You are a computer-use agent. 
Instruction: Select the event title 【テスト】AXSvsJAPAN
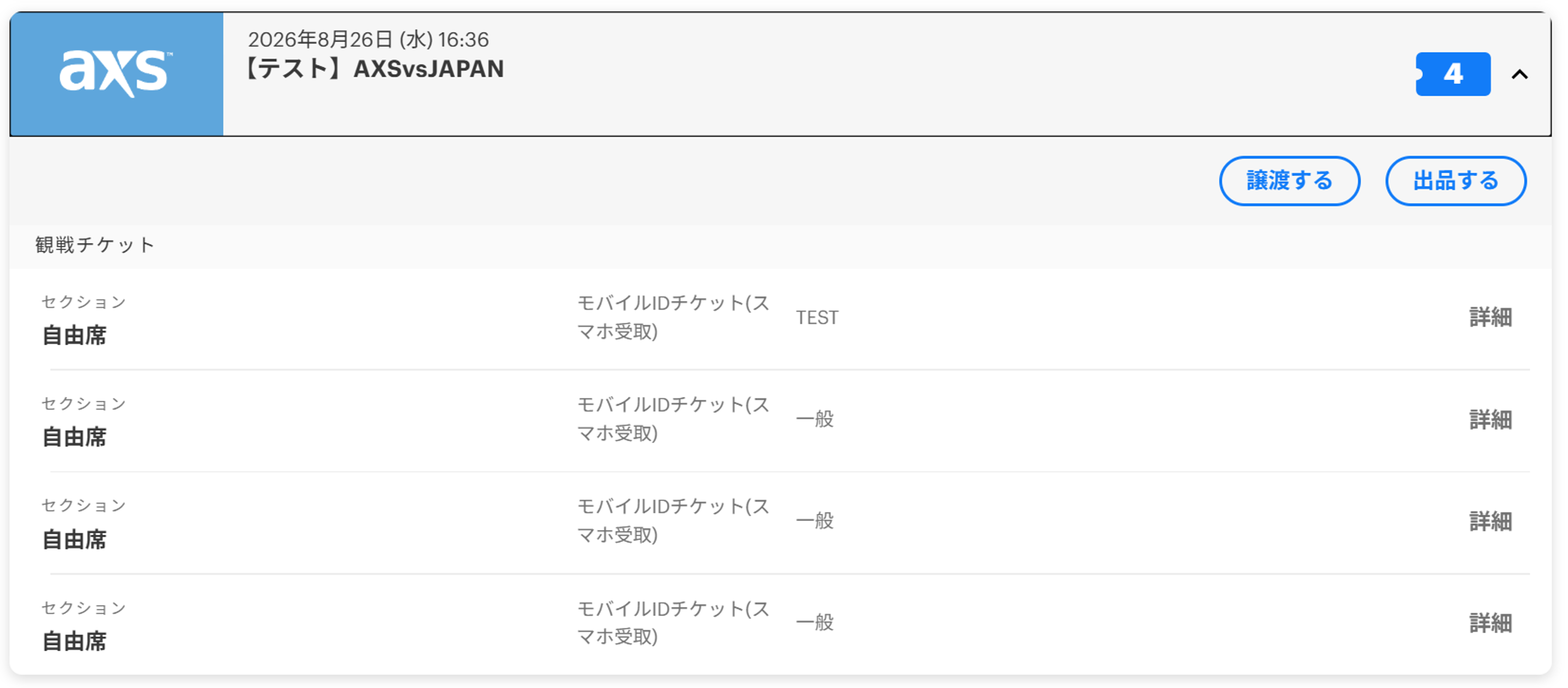click(373, 69)
